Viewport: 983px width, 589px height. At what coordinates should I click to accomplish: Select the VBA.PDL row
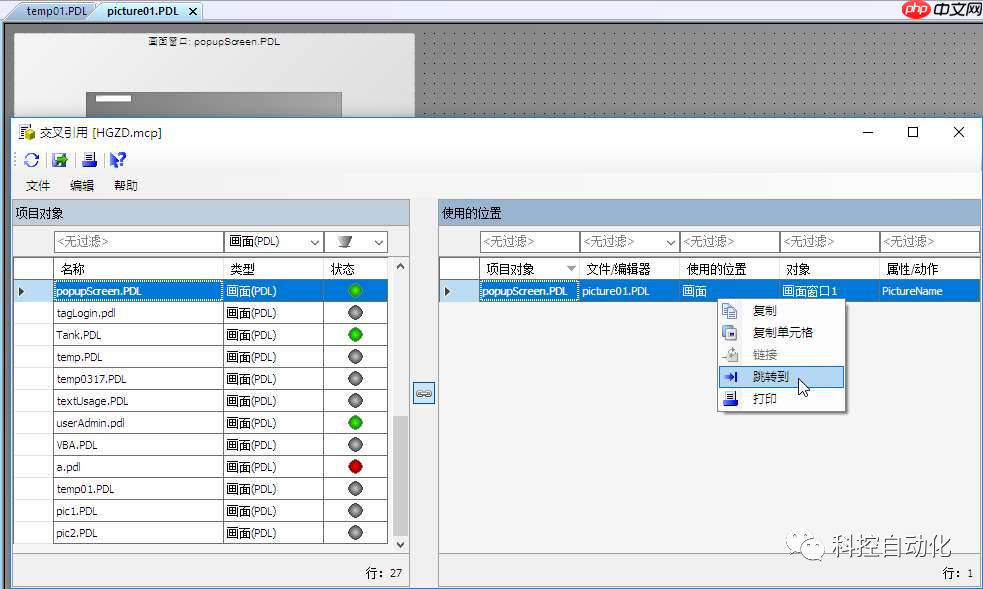[x=201, y=445]
